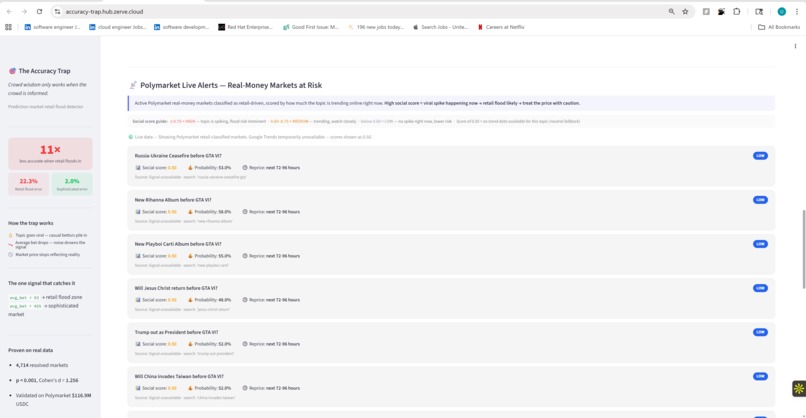Open the black bird-shaped extension icon
806x418 pixels.
721,11
